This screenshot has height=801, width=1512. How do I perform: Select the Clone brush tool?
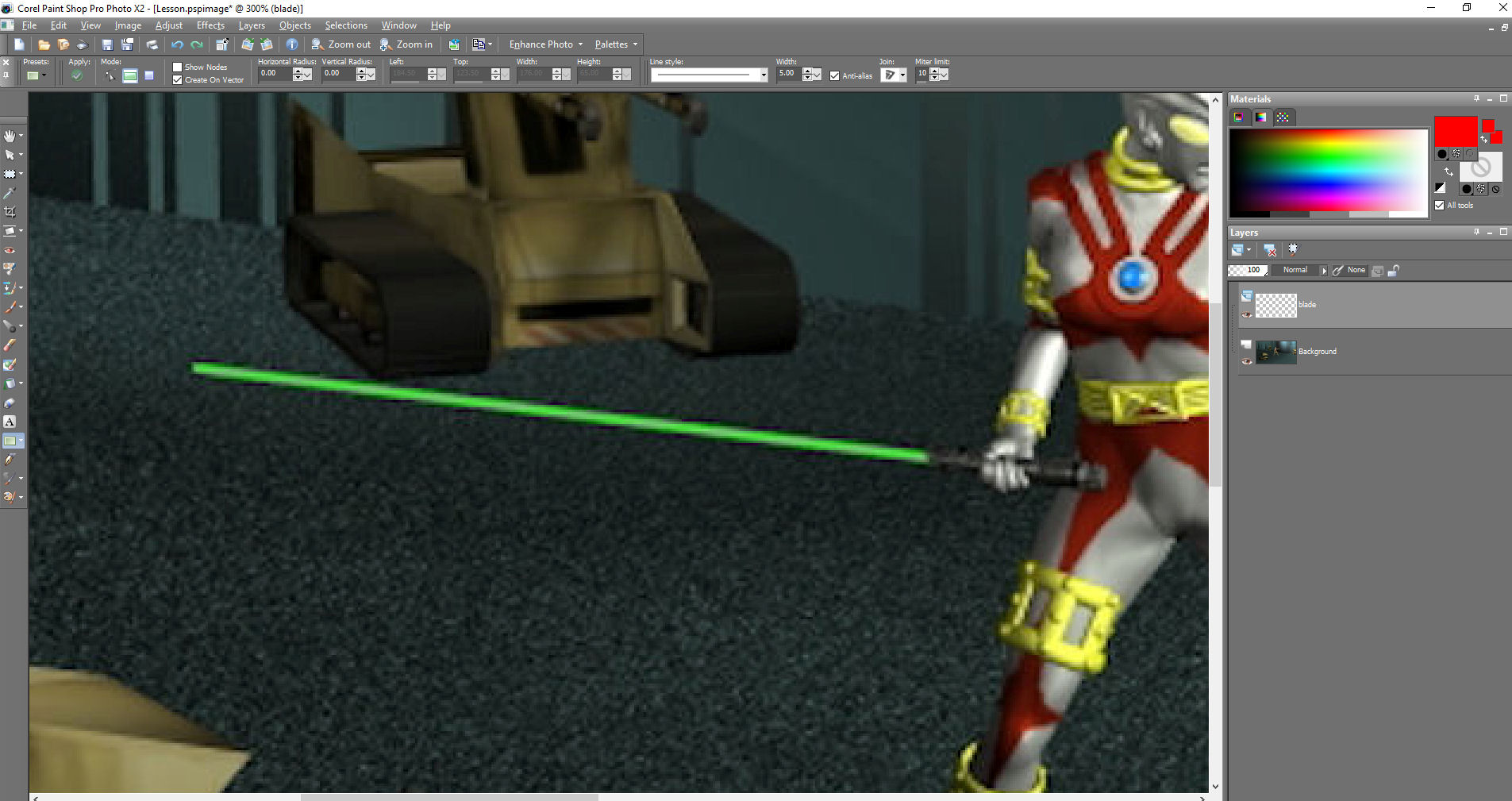[x=10, y=288]
